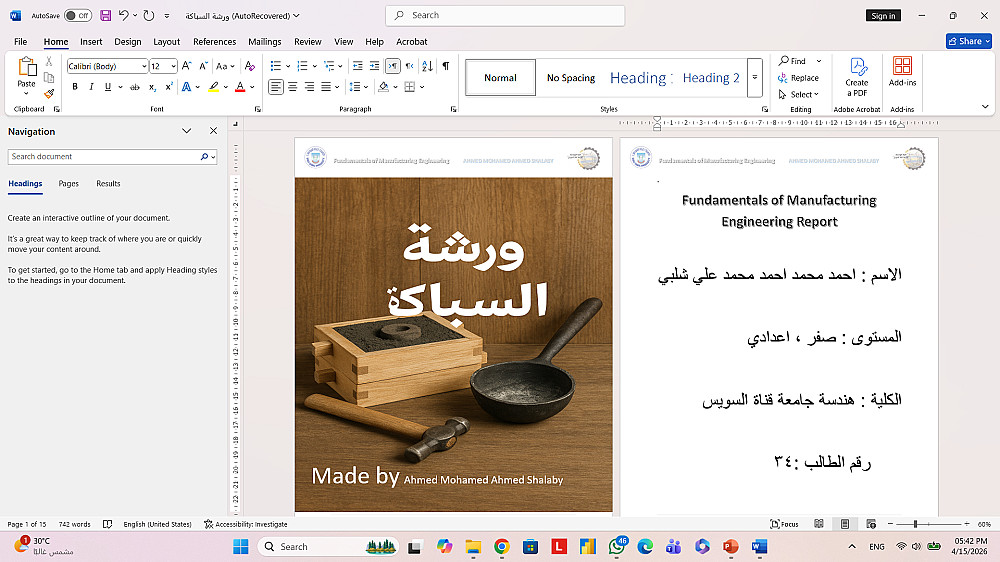Toggle Bold formatting

coord(75,87)
